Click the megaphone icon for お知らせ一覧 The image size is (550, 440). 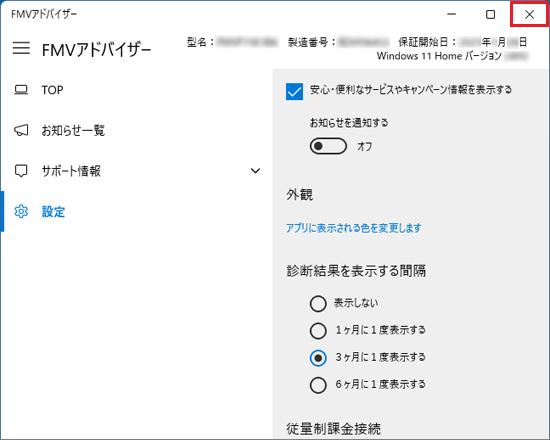[21, 130]
